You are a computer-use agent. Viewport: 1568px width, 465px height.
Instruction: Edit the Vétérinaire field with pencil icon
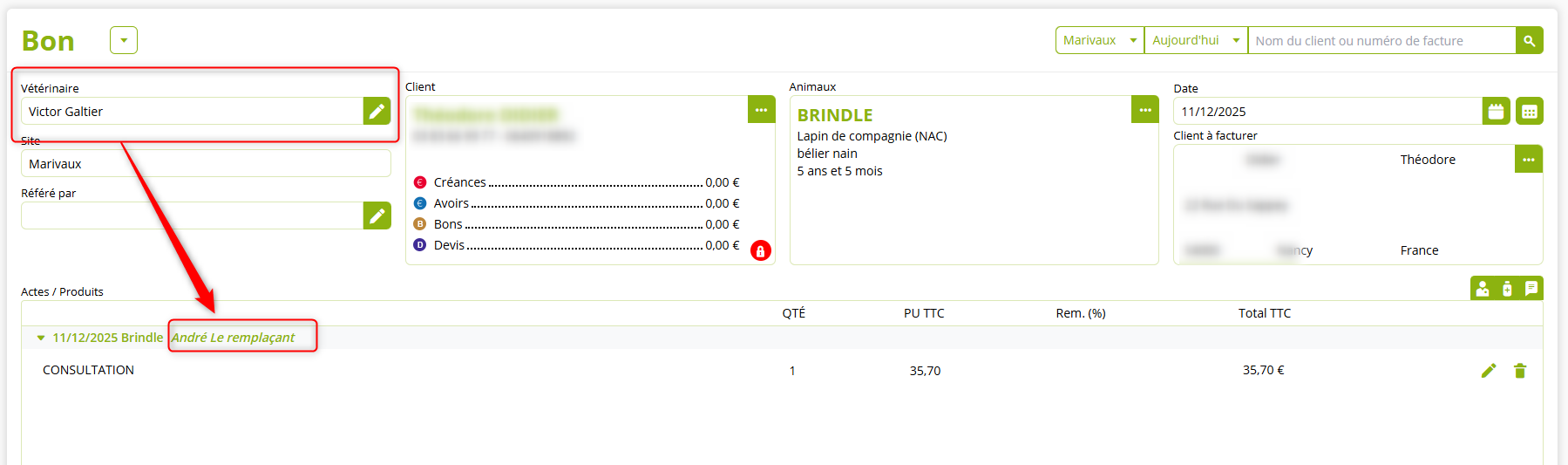377,112
